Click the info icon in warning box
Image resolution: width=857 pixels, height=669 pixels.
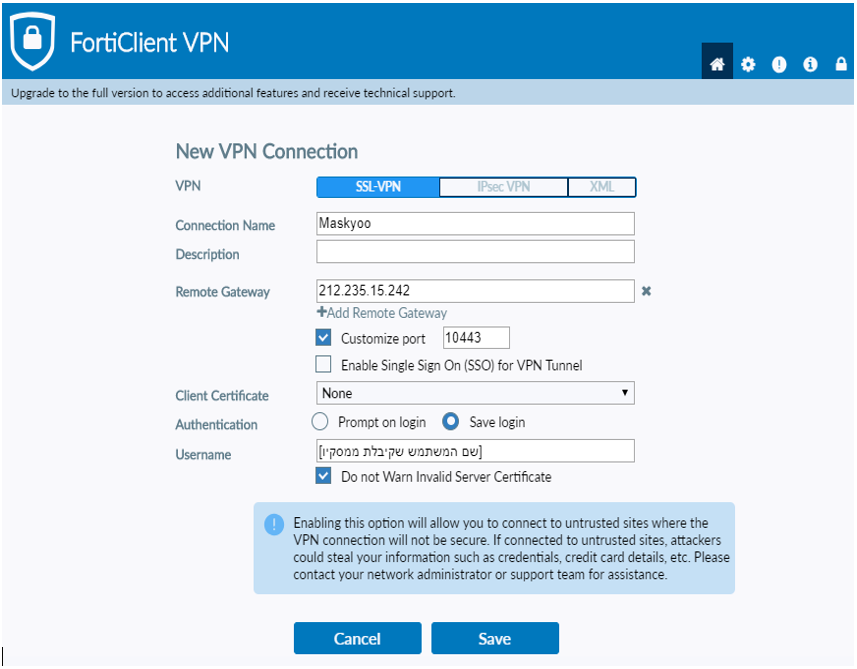click(274, 524)
